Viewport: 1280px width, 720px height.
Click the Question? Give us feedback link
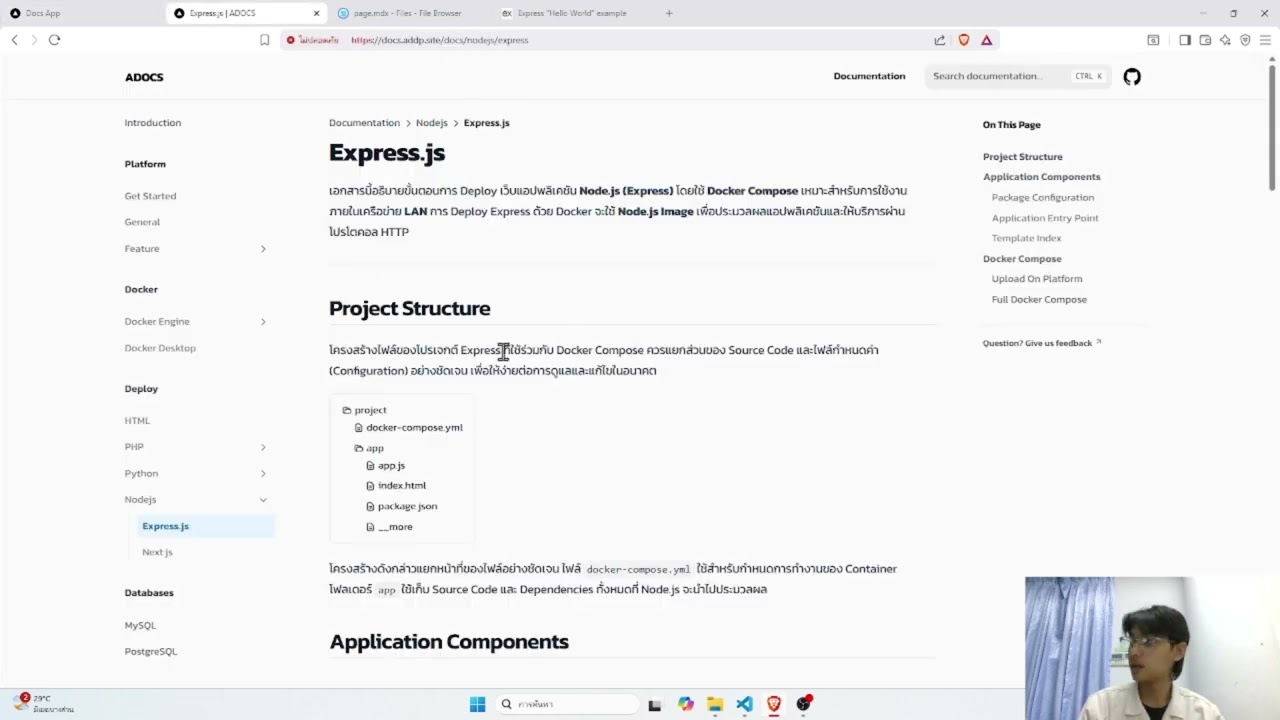pos(1041,343)
